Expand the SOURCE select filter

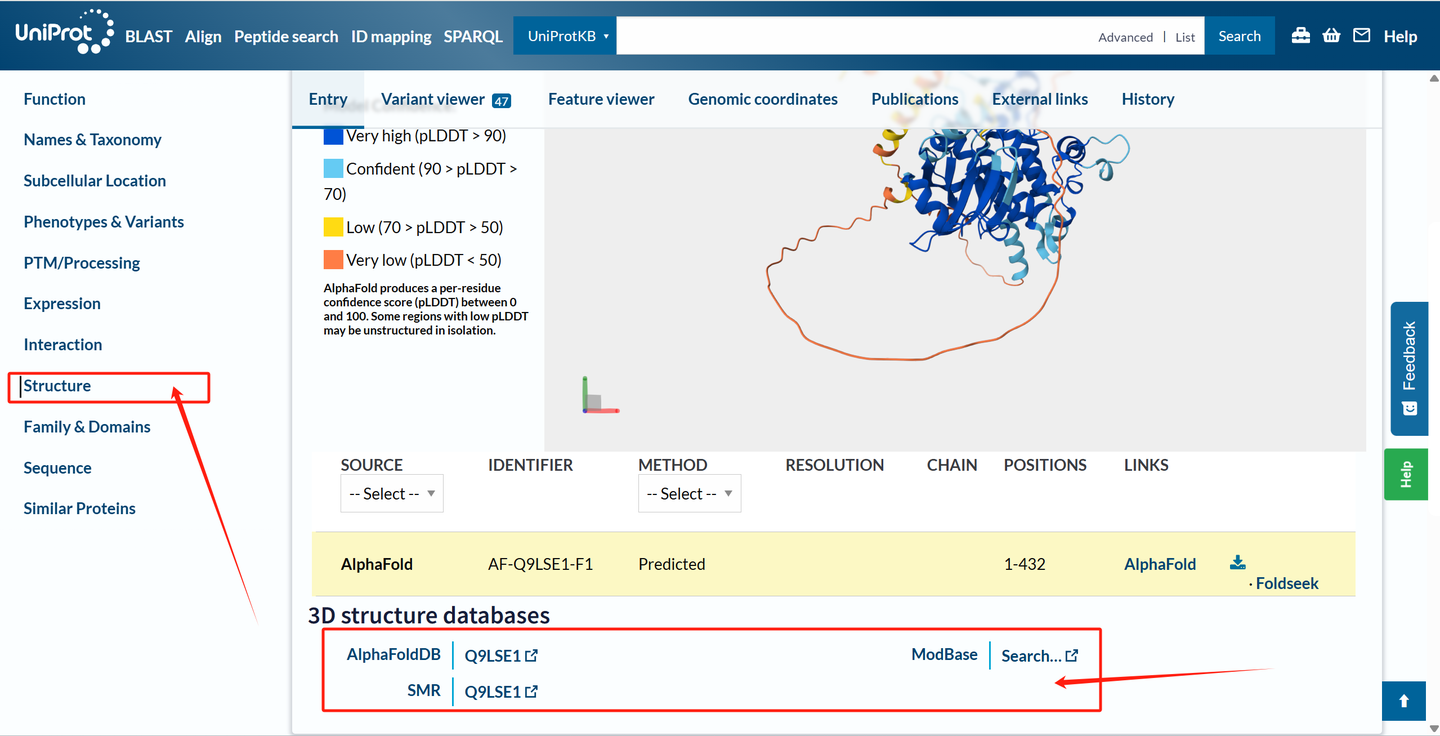coord(392,494)
